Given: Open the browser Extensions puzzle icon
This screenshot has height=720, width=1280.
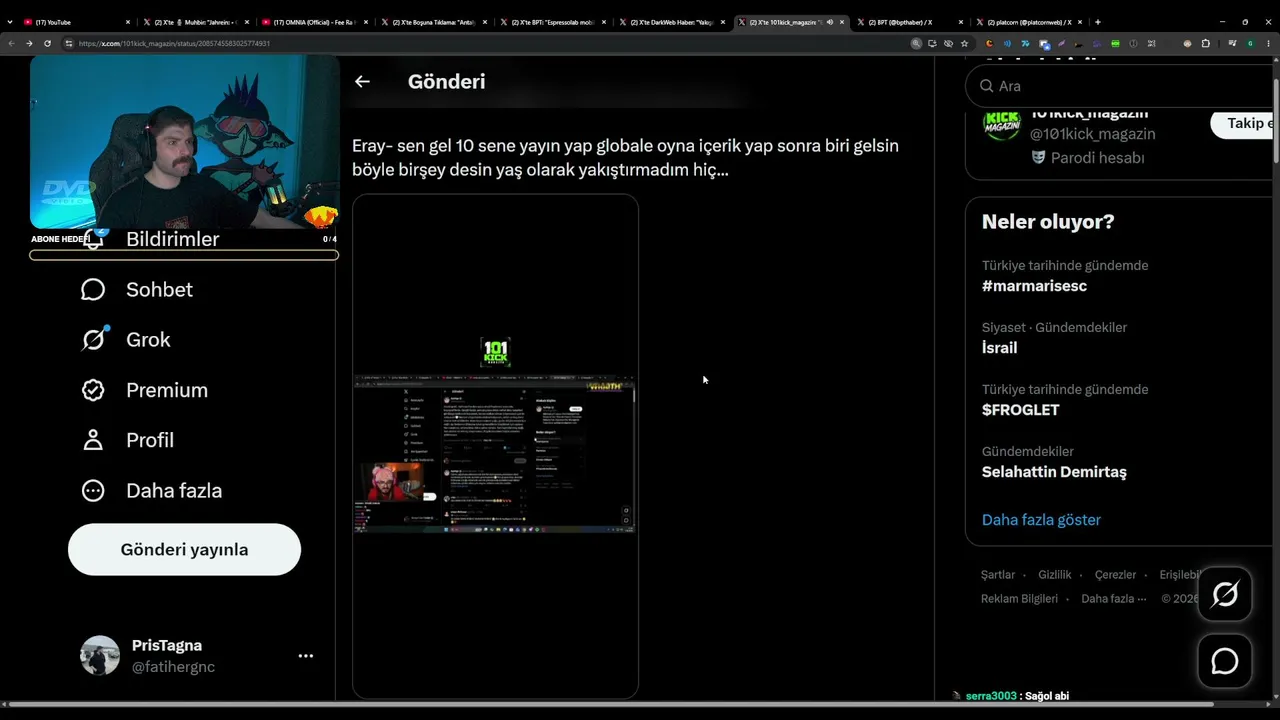Looking at the screenshot, I should click(x=1205, y=43).
